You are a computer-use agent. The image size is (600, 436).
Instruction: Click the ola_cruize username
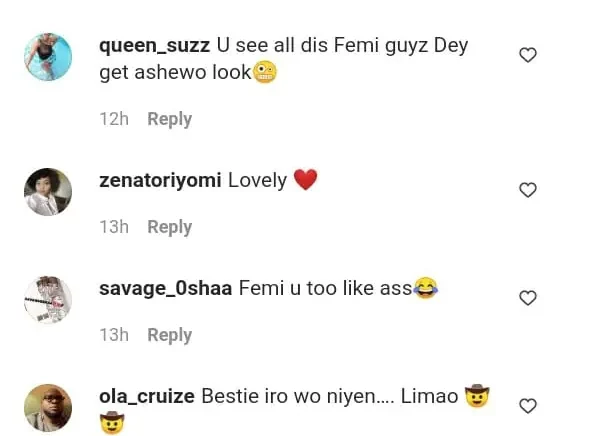click(x=146, y=397)
